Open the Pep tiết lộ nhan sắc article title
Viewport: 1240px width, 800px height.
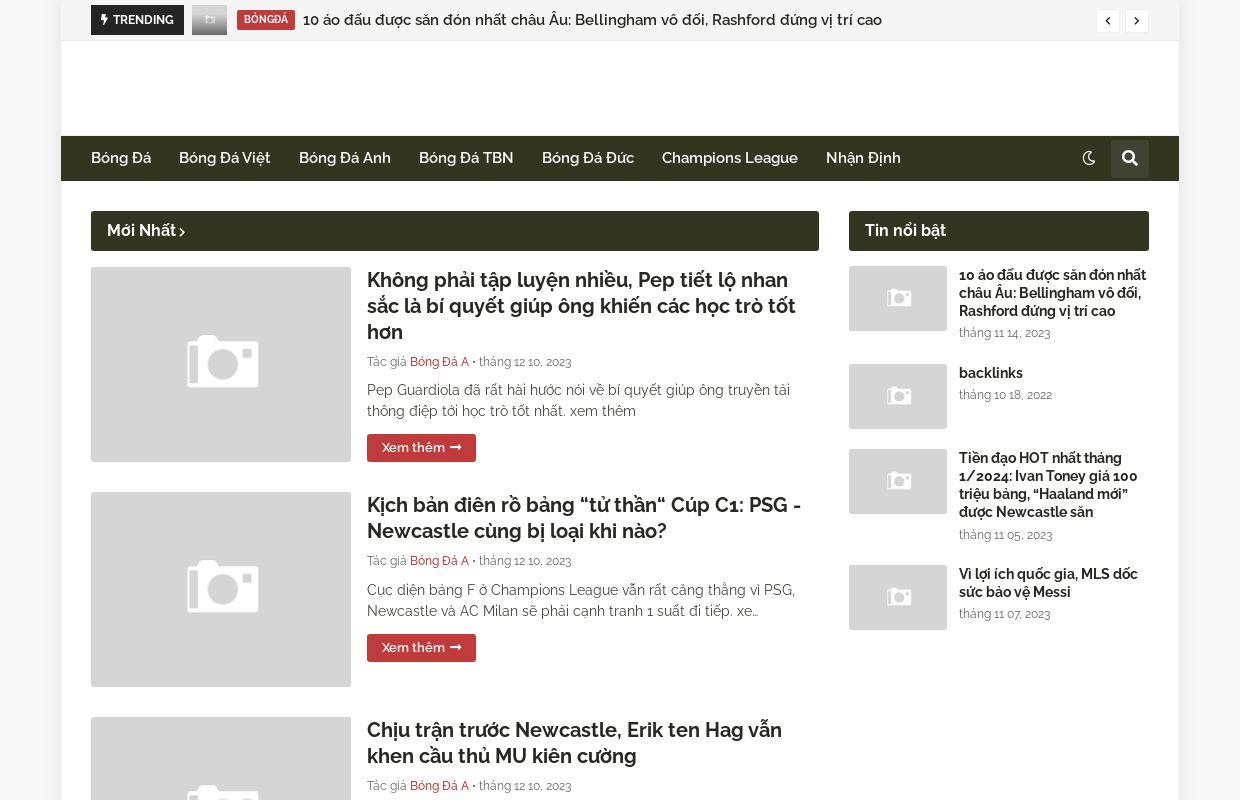[581, 306]
